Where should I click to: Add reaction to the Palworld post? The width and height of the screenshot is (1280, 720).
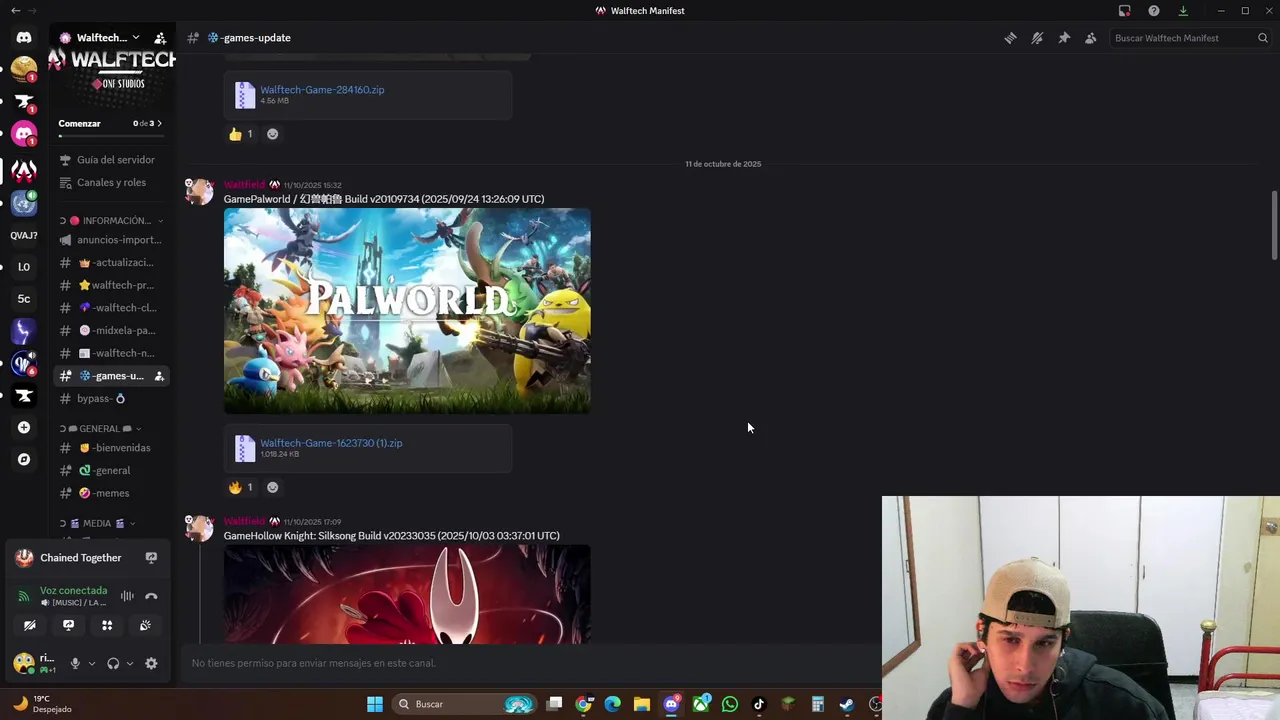272,487
